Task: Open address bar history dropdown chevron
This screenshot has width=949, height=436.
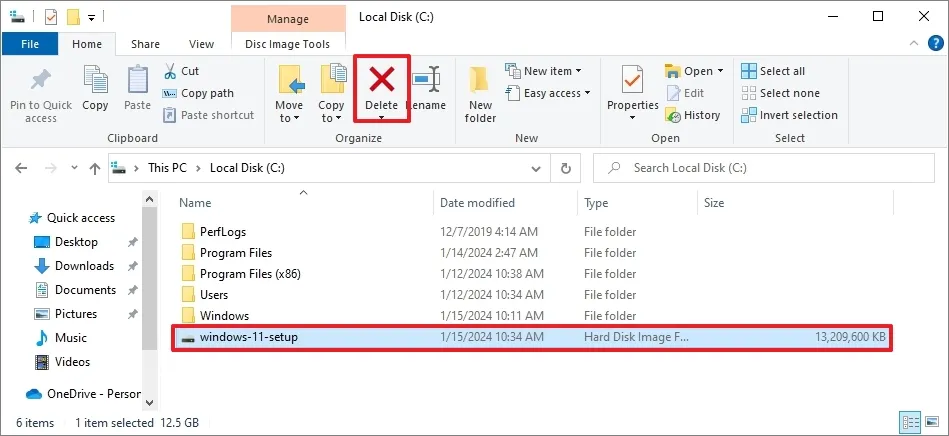Action: point(536,168)
